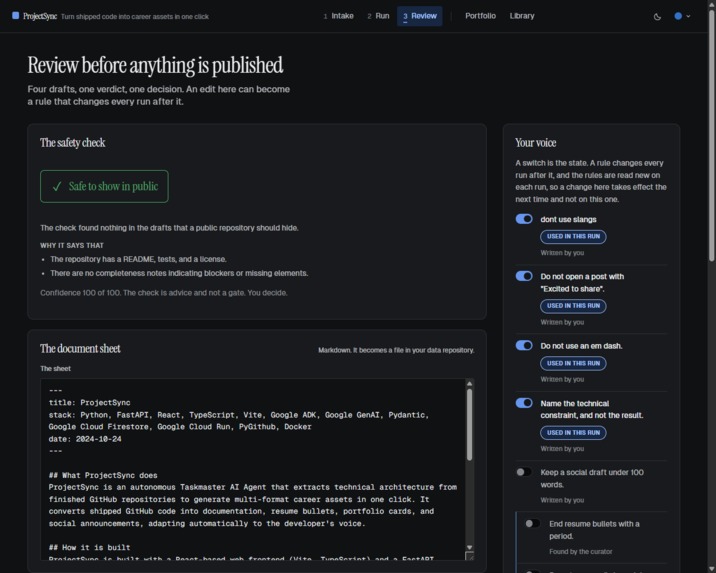Click the 'The safety check' heading
This screenshot has width=716, height=573.
click(x=73, y=143)
